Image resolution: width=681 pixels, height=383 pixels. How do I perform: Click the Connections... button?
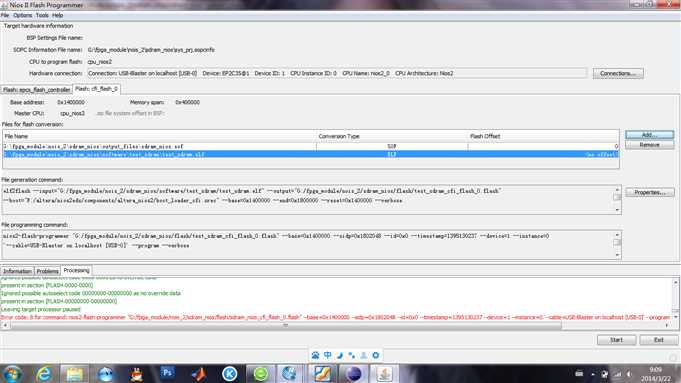(618, 73)
